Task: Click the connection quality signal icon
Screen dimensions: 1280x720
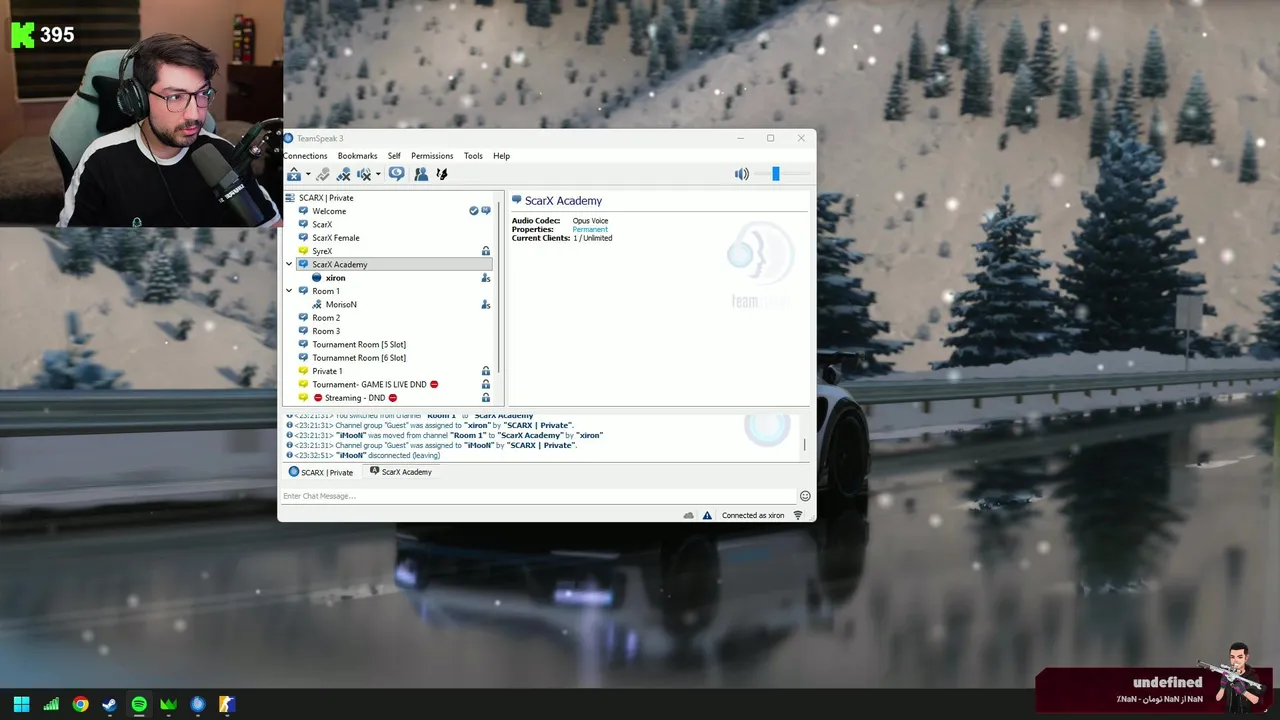Action: (798, 515)
